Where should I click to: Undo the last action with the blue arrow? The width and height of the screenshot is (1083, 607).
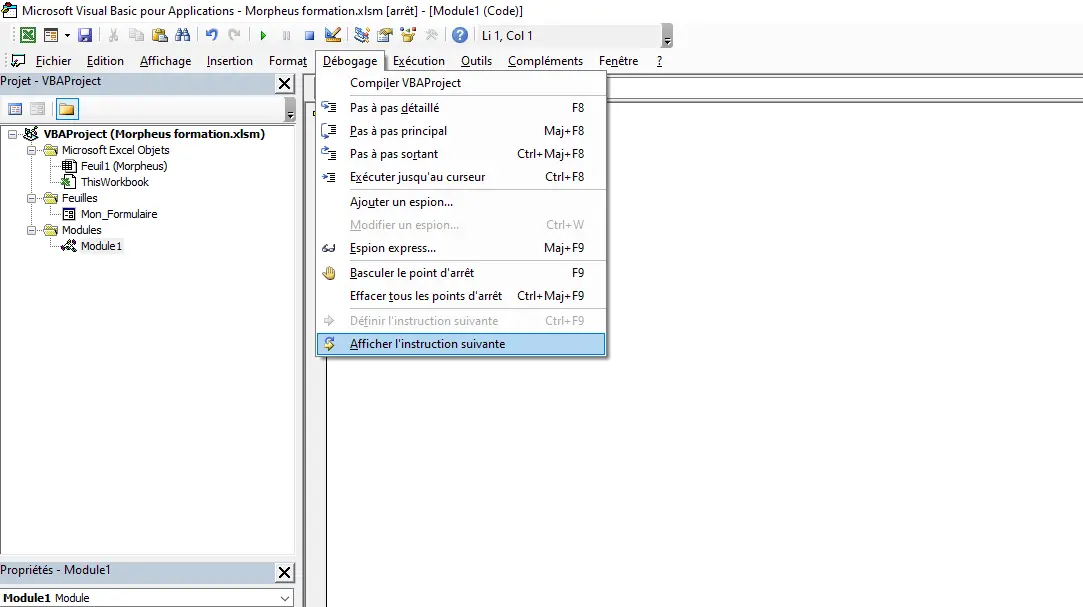pyautogui.click(x=211, y=35)
